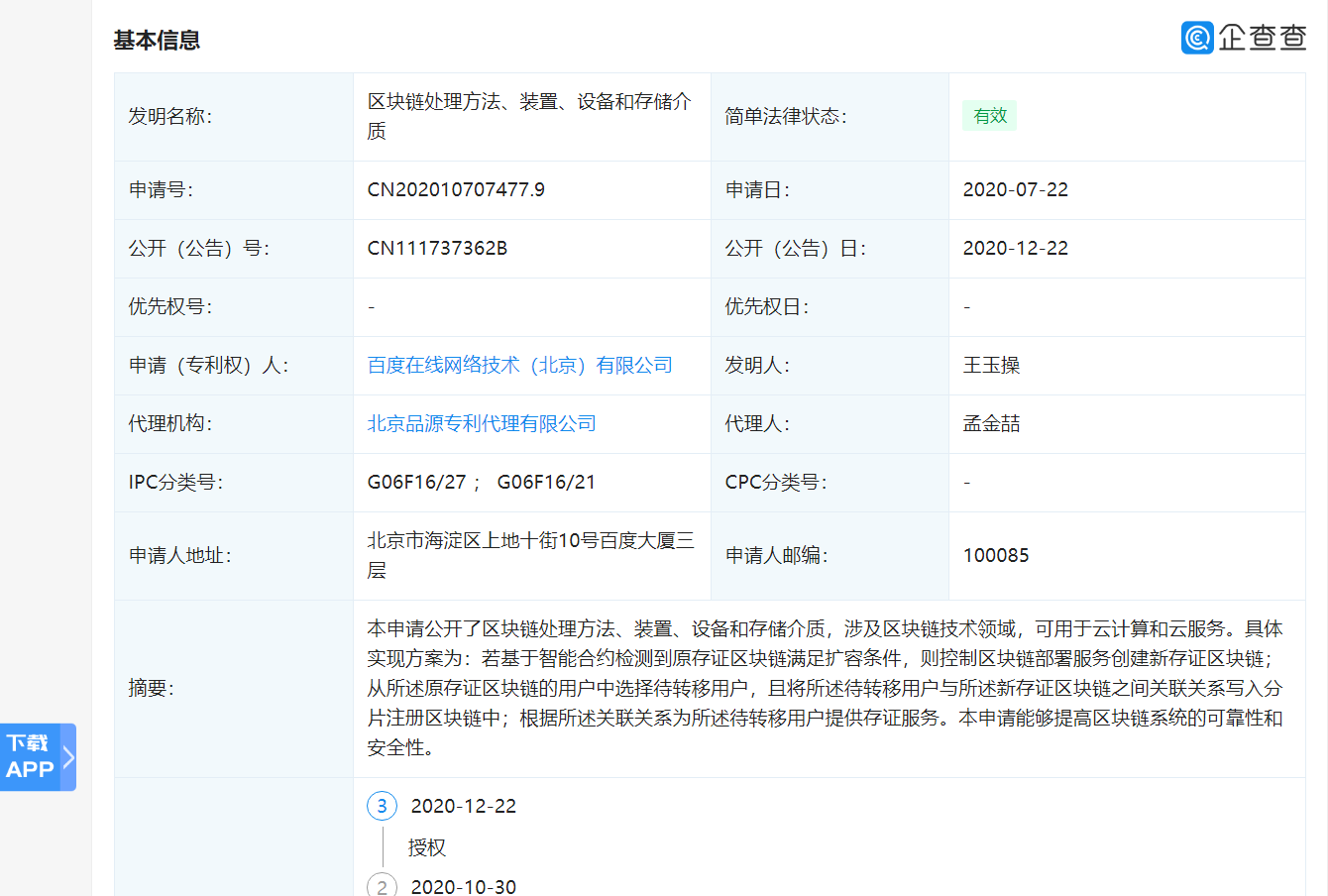Image resolution: width=1328 pixels, height=896 pixels.
Task: Click IPC code G06F16/21
Action: click(546, 482)
